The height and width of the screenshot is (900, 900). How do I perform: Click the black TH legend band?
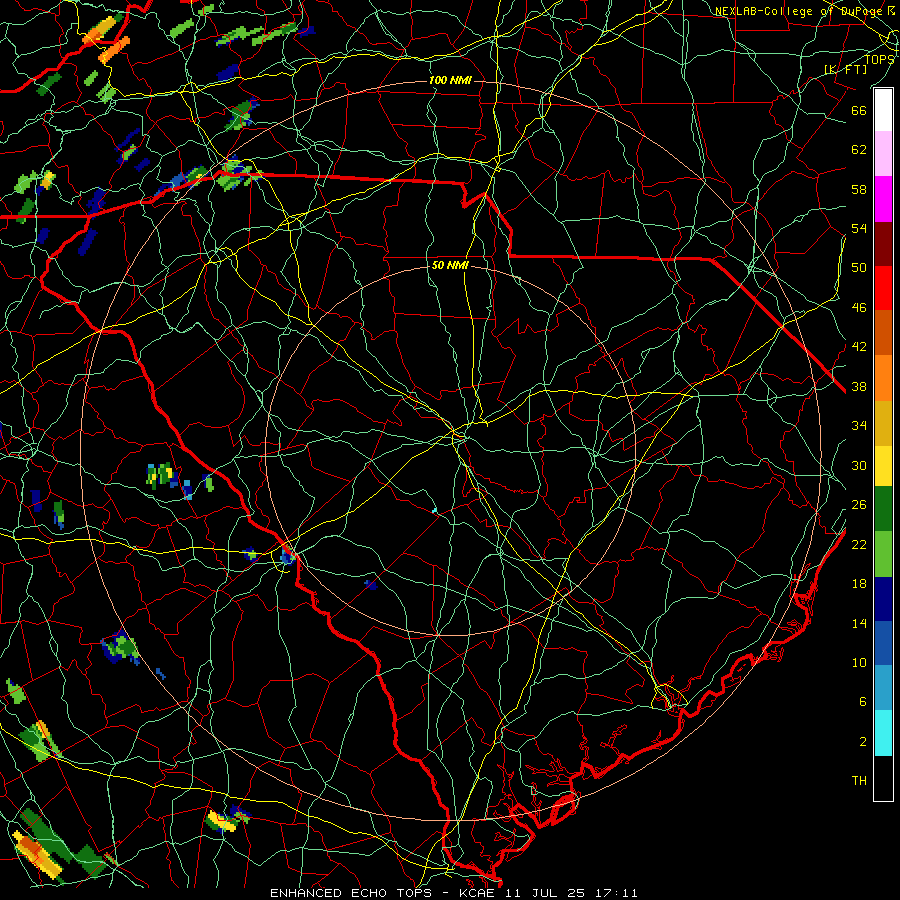[x=883, y=778]
